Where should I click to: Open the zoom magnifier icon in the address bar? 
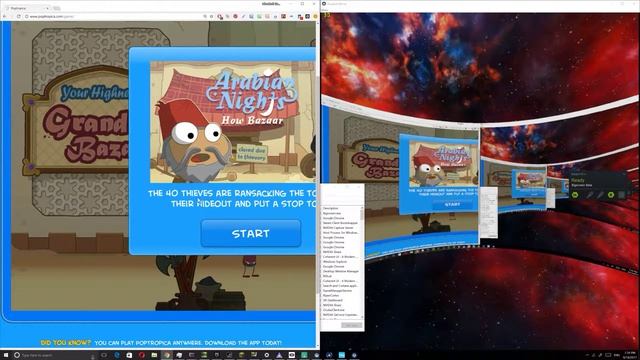click(x=205, y=16)
